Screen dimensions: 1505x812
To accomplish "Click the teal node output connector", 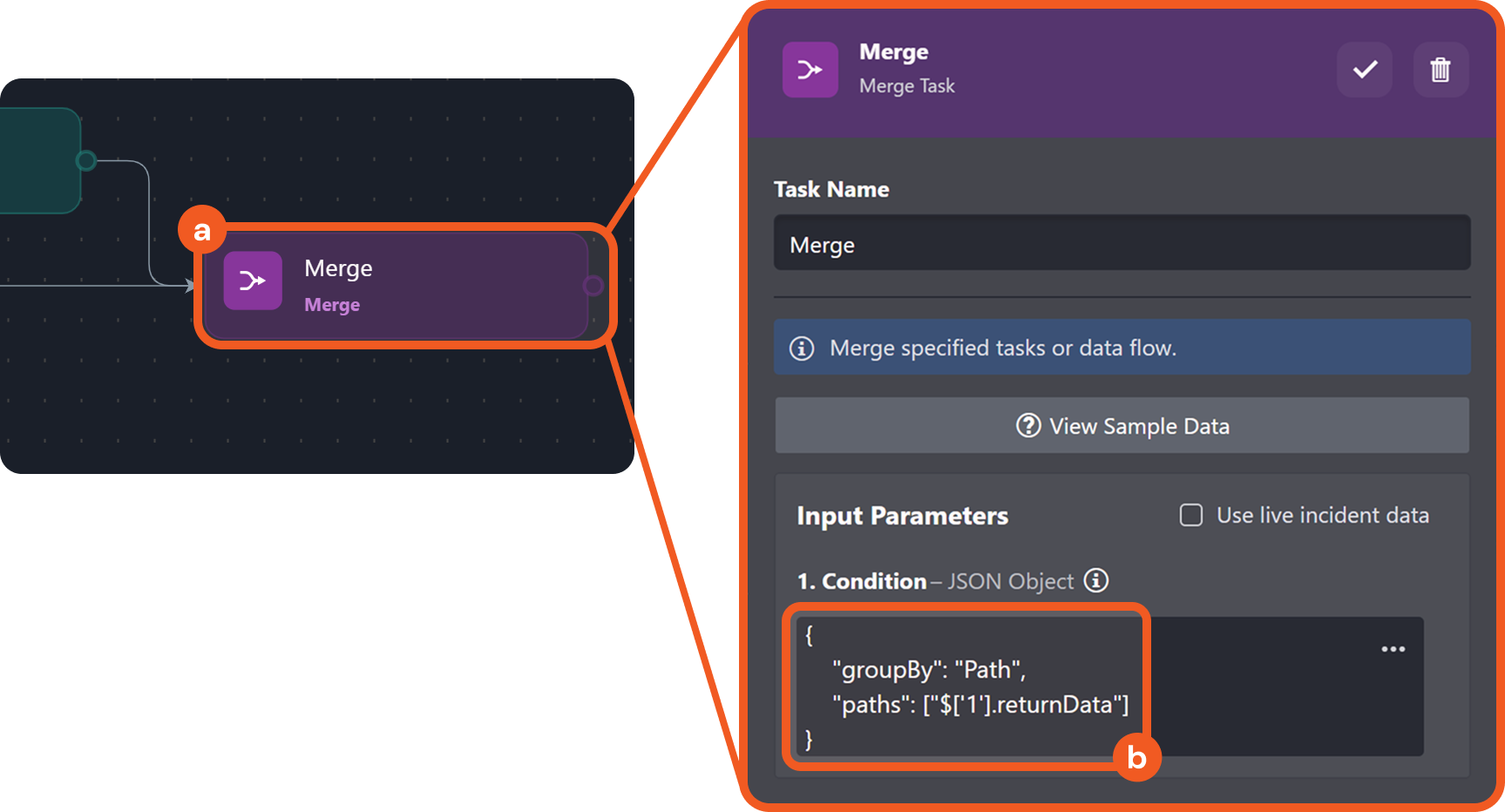I will tap(85, 161).
